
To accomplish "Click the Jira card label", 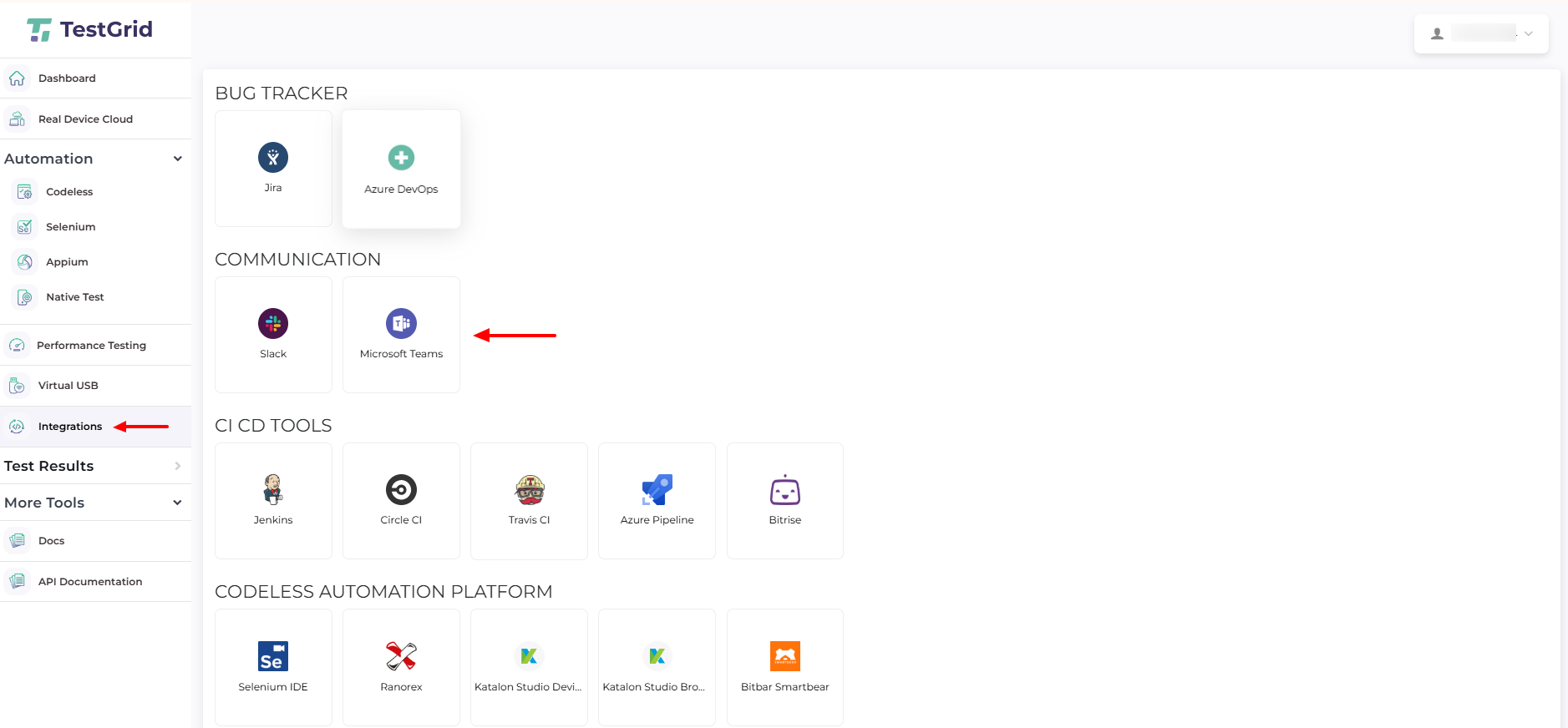I will [x=273, y=188].
